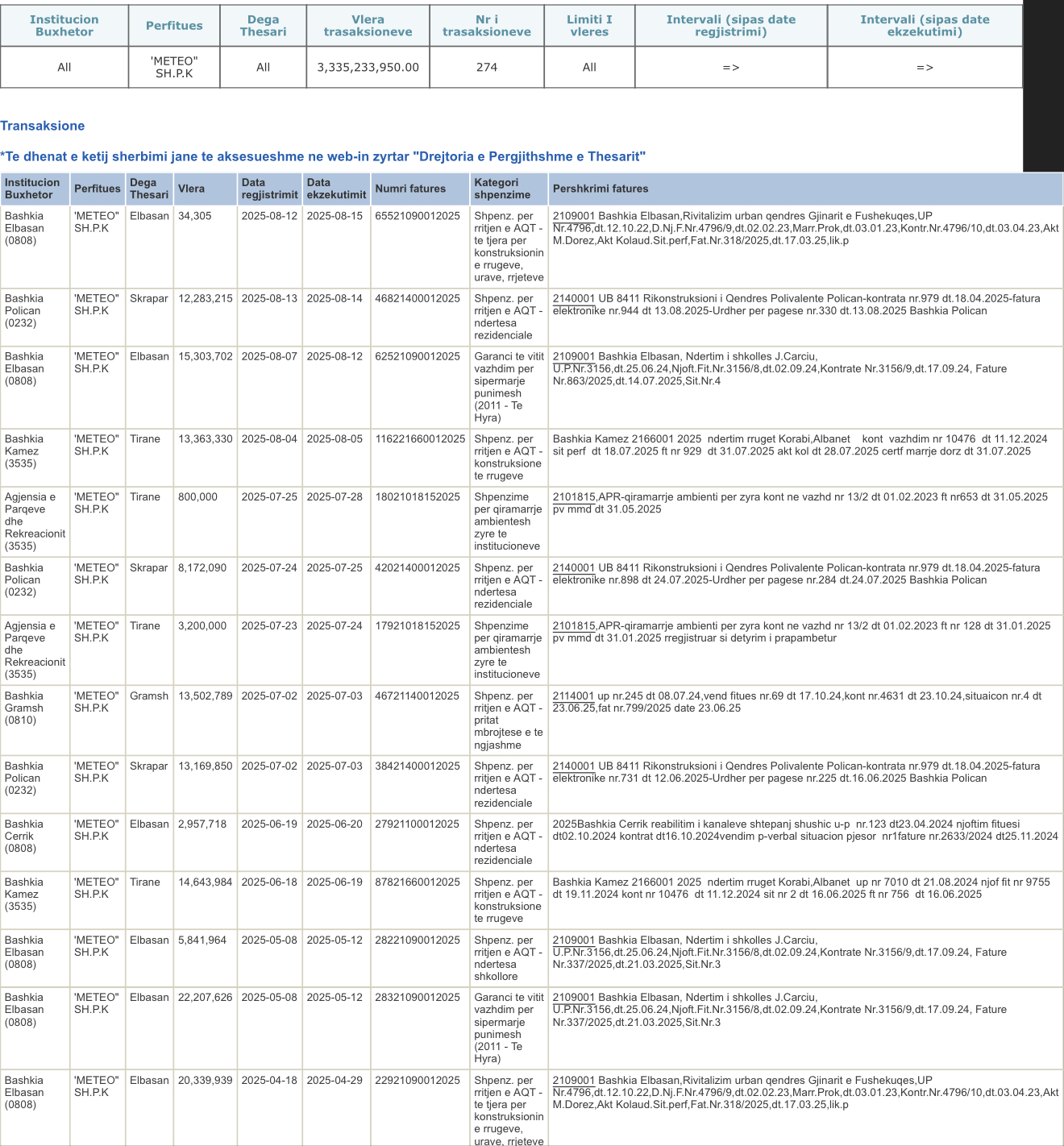
Task: Click the 2114001 code in the Gramsh row
Action: click(x=573, y=696)
